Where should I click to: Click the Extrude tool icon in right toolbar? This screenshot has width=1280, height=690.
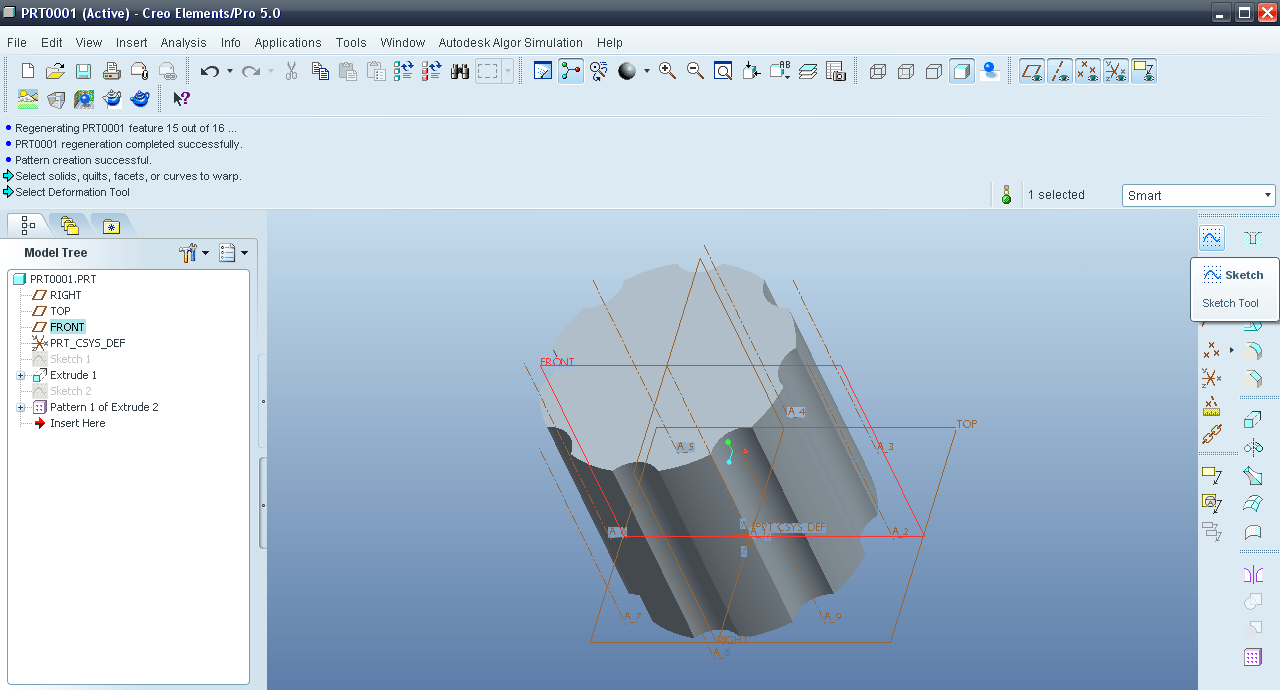pyautogui.click(x=1253, y=420)
